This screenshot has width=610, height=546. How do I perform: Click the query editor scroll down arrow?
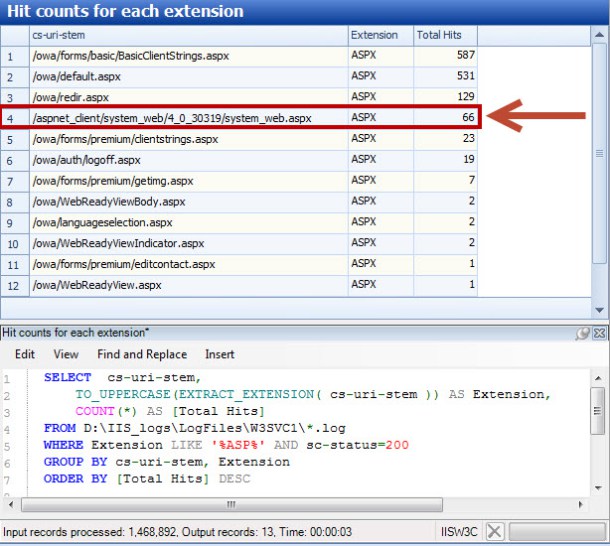598,487
